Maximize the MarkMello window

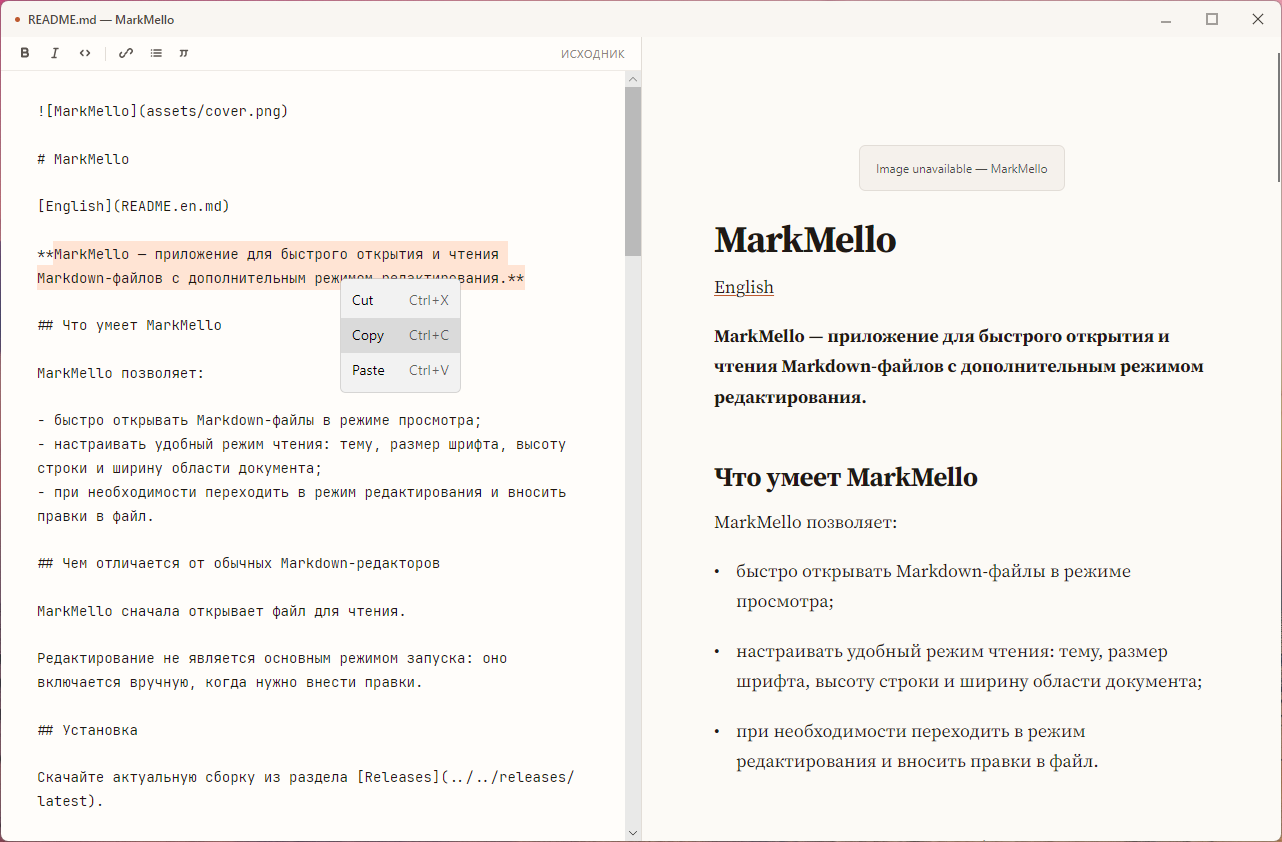1212,19
